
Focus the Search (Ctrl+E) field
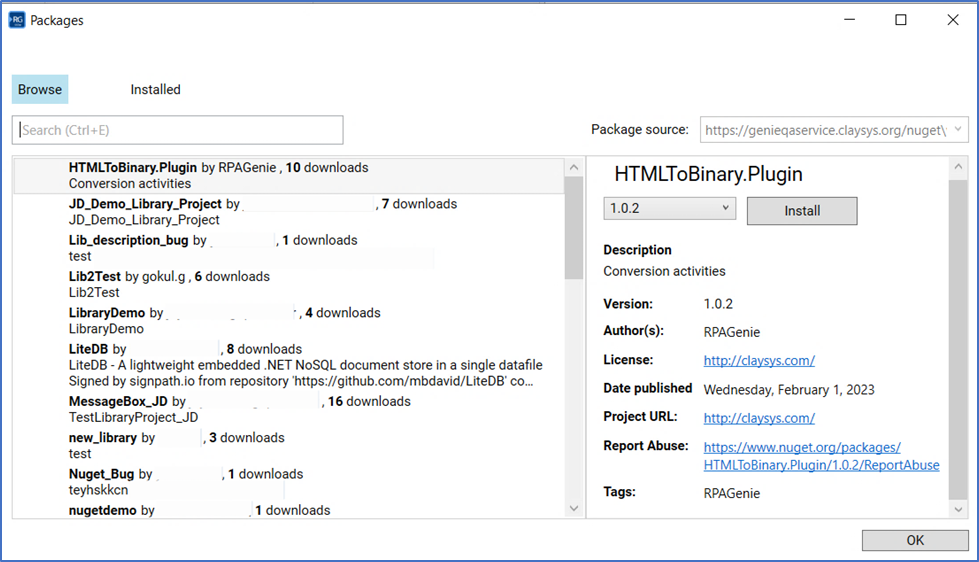(x=177, y=130)
